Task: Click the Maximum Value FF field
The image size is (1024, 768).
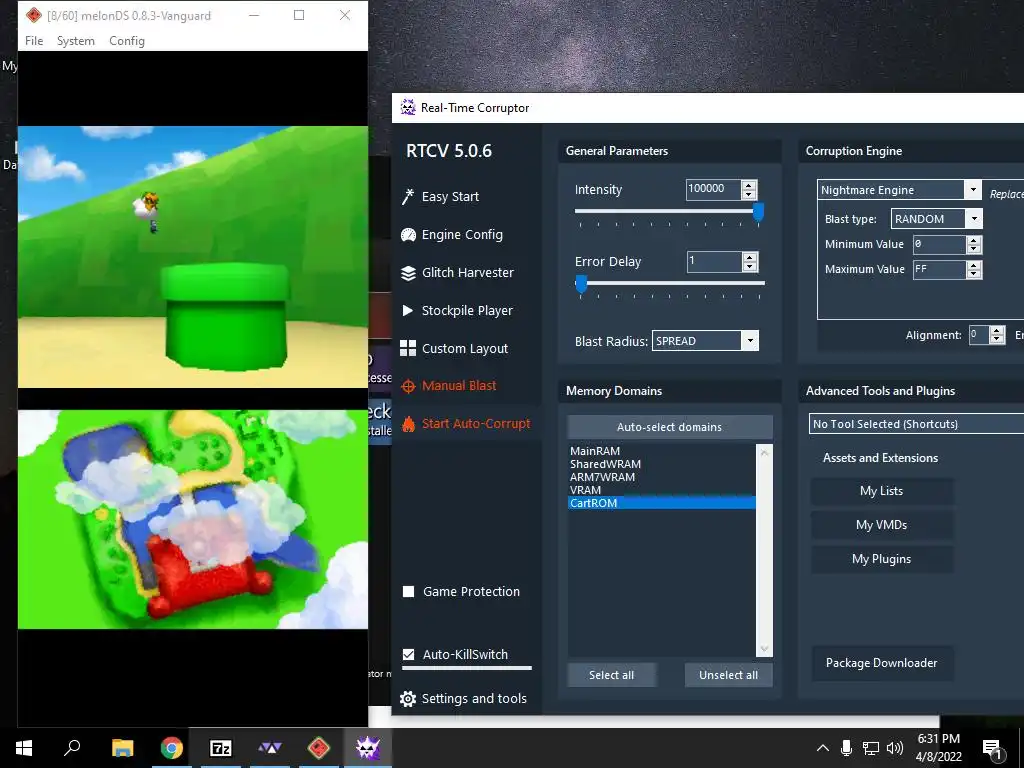Action: 939,270
